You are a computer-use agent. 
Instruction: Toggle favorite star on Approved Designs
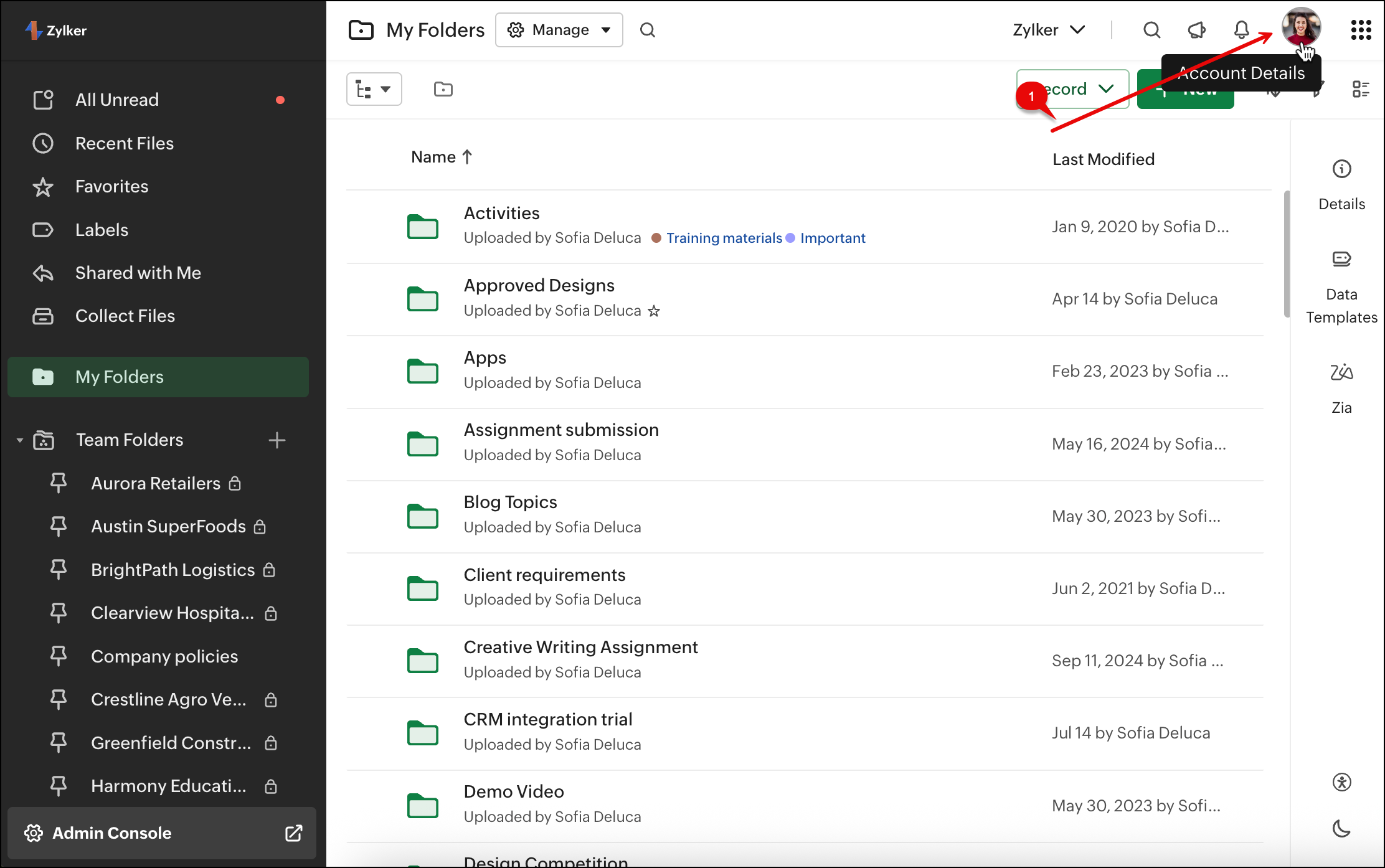point(653,311)
